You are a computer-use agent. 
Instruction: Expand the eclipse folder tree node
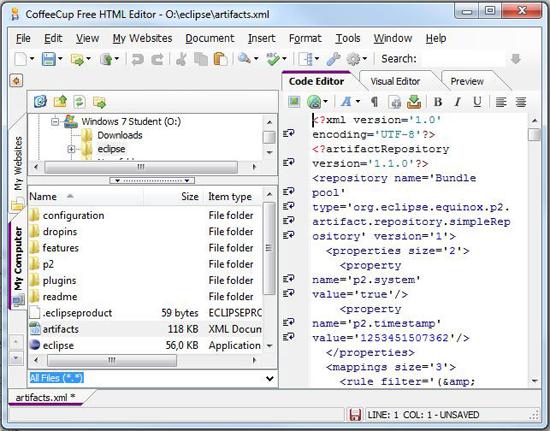point(71,149)
